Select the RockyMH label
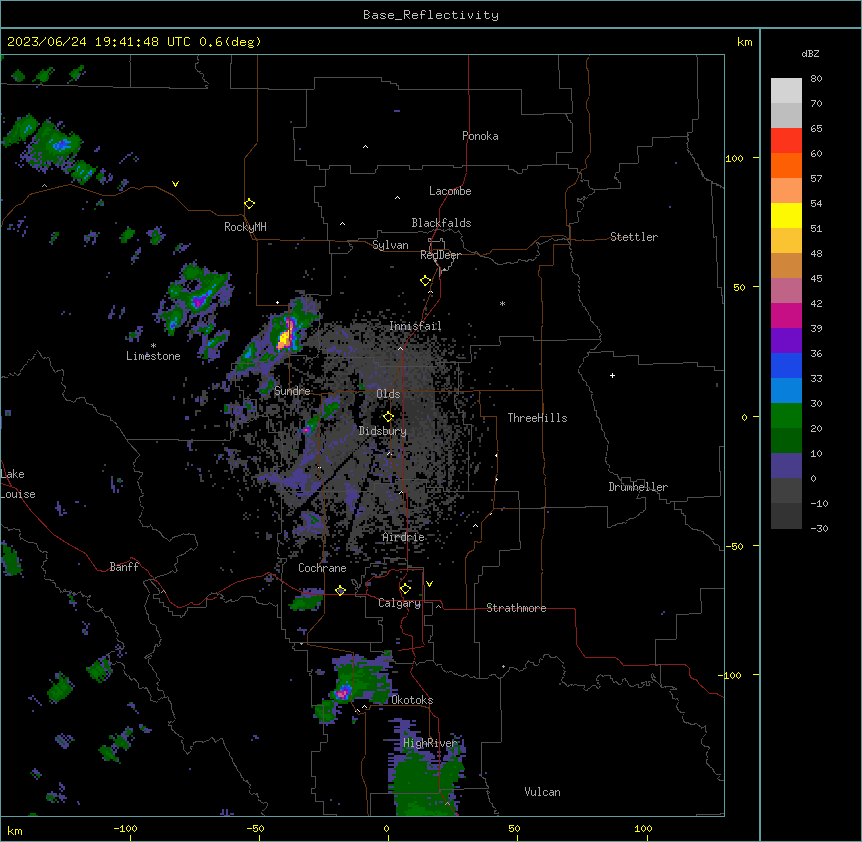 pyautogui.click(x=245, y=226)
